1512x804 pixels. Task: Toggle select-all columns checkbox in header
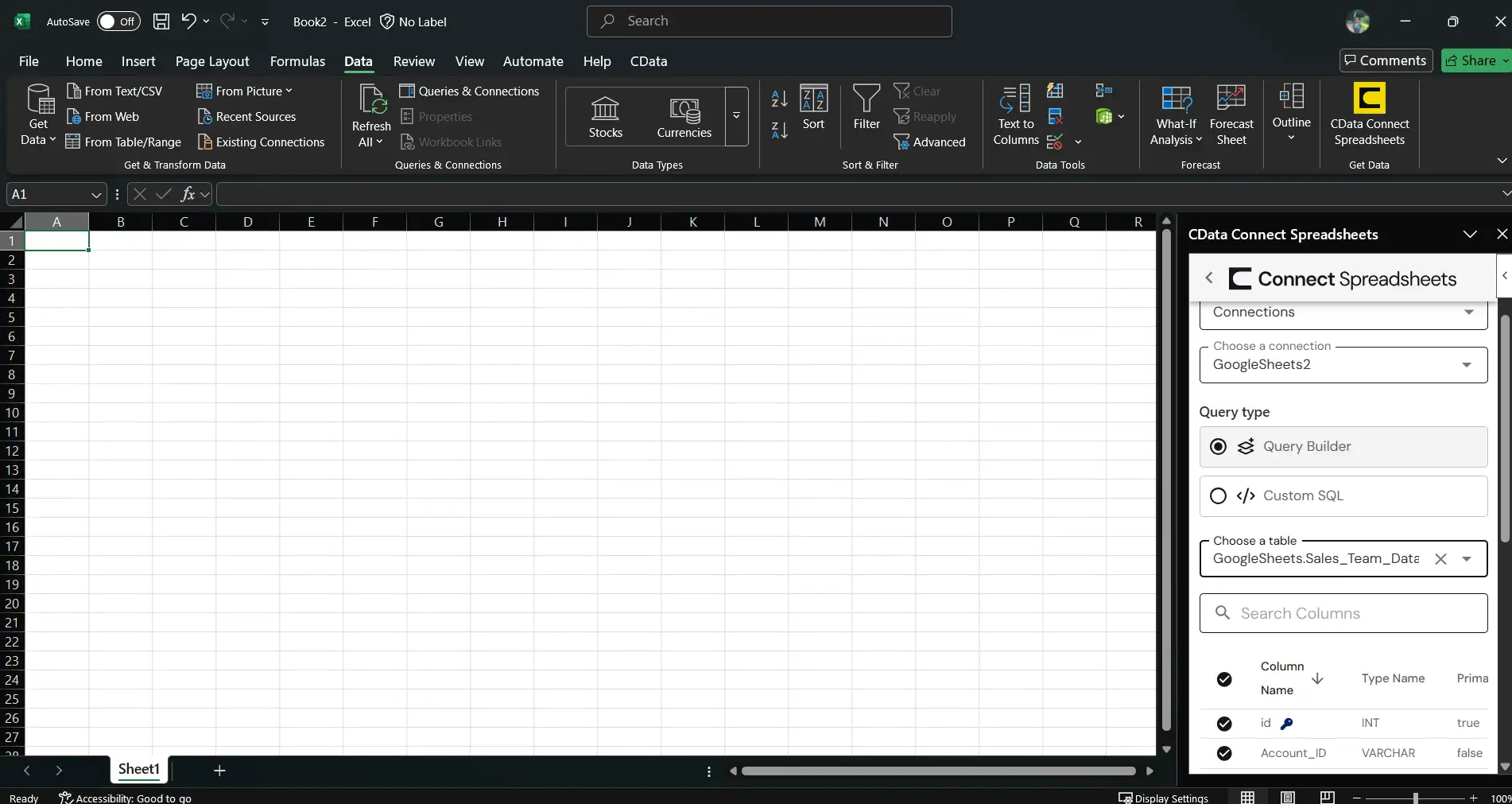pyautogui.click(x=1224, y=679)
